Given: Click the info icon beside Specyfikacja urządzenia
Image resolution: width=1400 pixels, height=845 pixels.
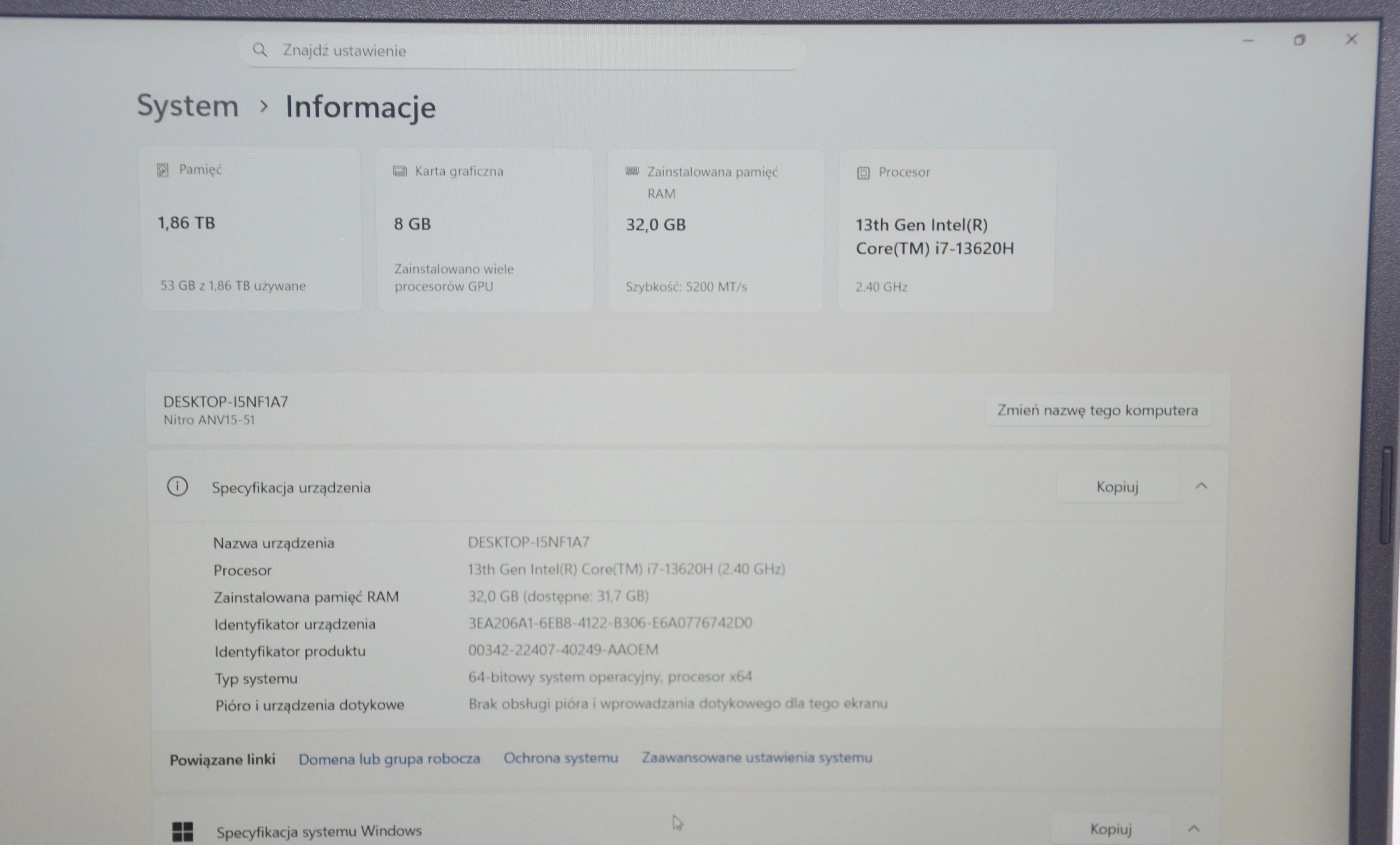Looking at the screenshot, I should point(177,487).
